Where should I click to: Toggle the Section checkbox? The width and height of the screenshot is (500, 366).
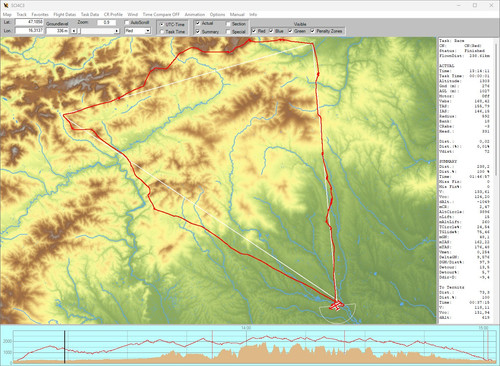tap(228, 24)
